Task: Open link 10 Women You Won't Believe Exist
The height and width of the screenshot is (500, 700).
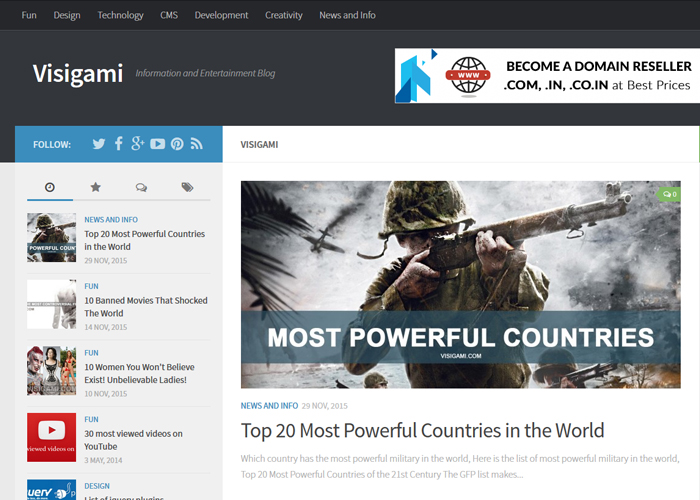Action: pyautogui.click(x=139, y=373)
